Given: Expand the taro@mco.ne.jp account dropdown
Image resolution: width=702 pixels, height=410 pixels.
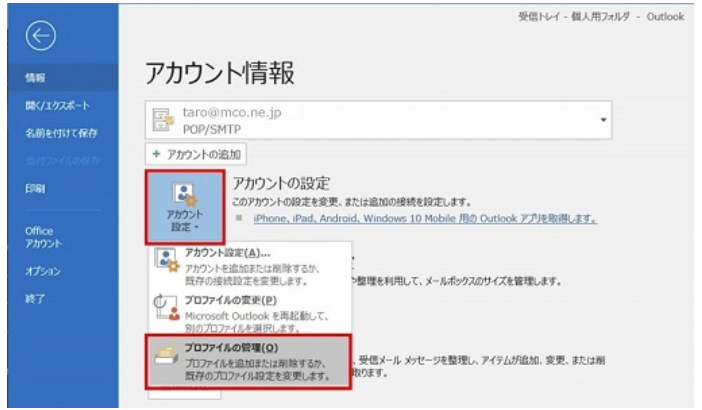Looking at the screenshot, I should [x=603, y=120].
